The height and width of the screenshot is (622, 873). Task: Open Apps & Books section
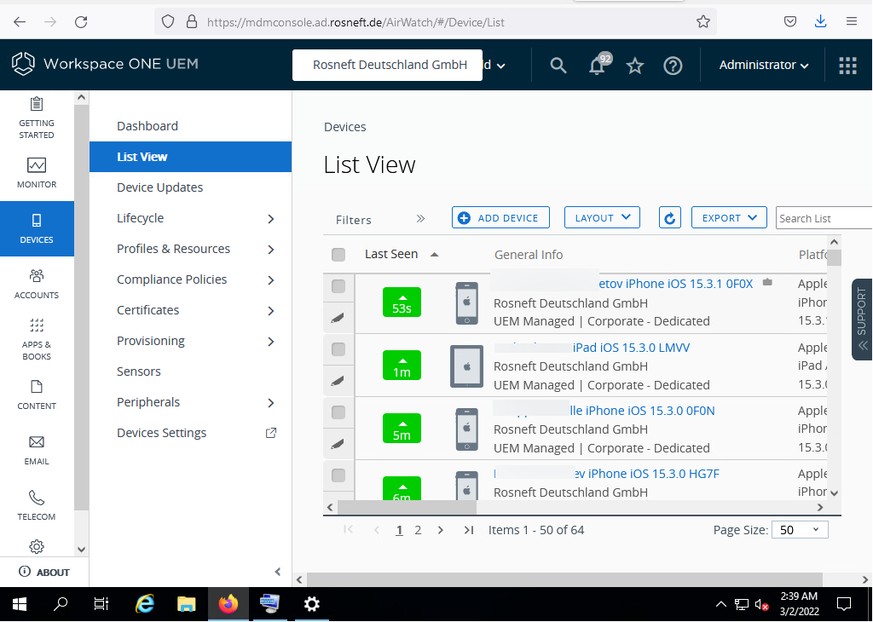[37, 338]
